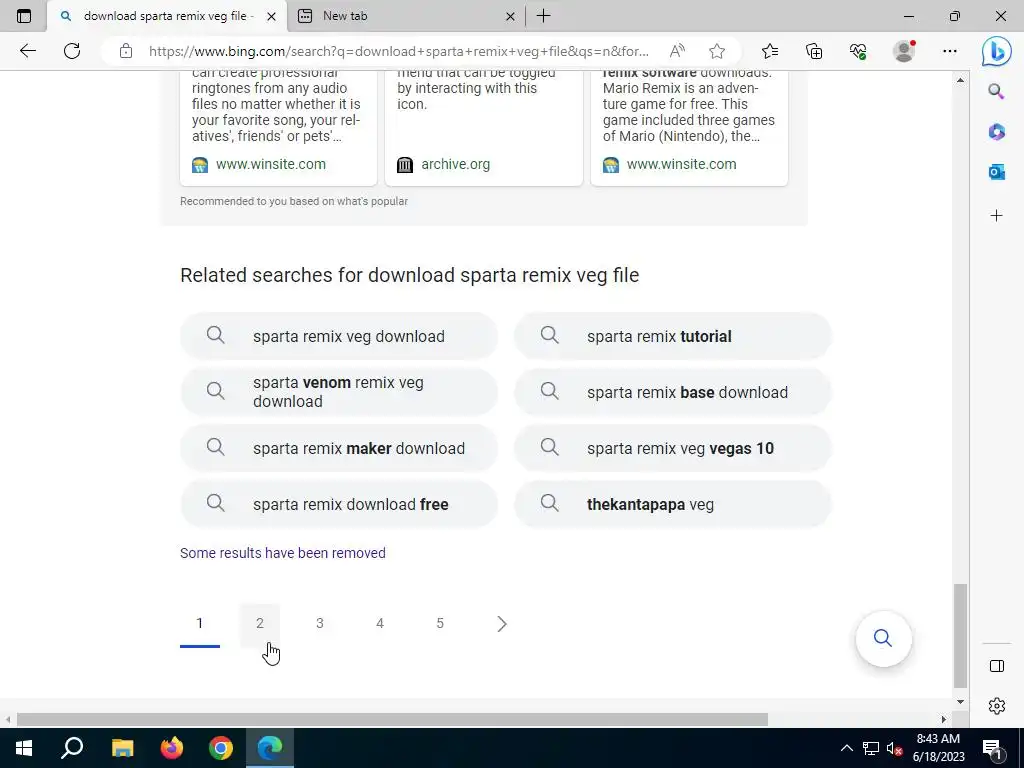
Task: Add a new sidebar app
Action: tap(996, 216)
